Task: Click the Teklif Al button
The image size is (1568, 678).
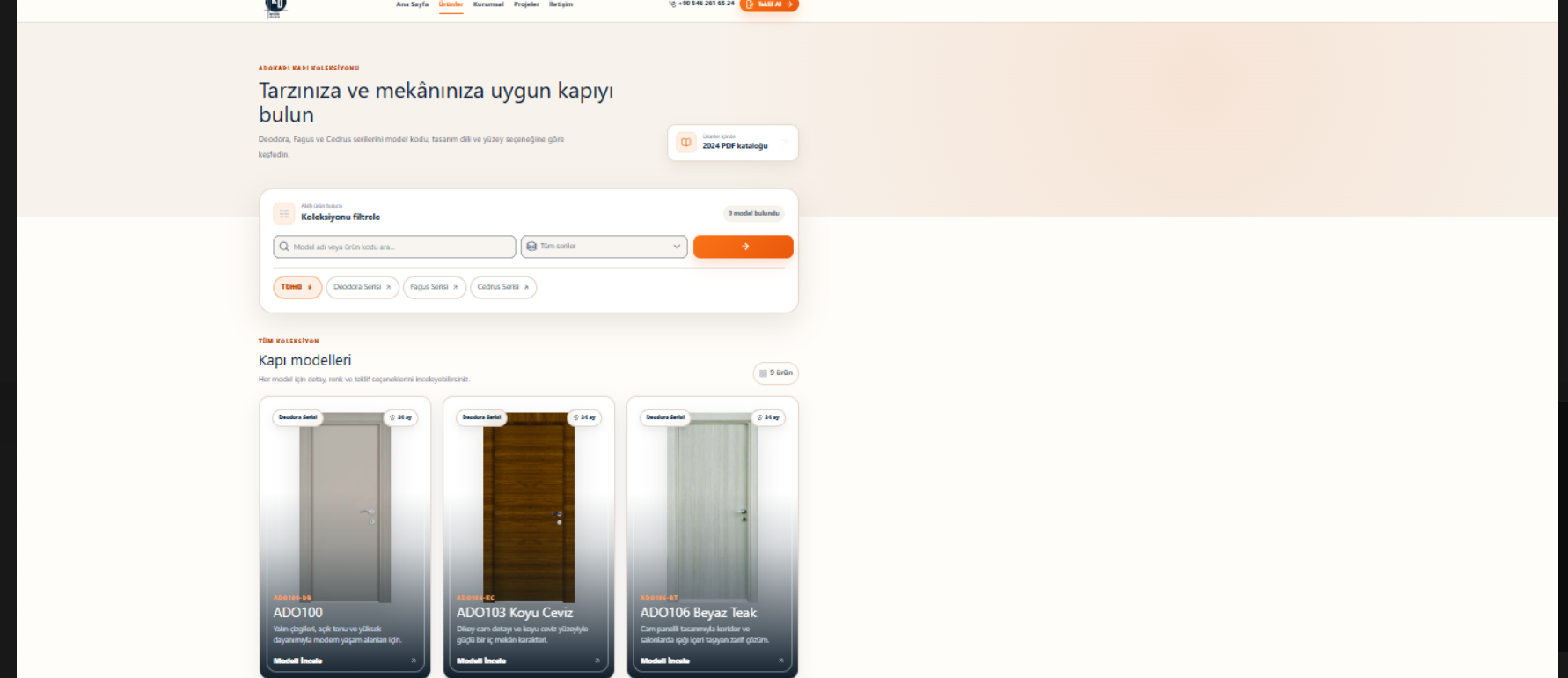Action: point(769,4)
